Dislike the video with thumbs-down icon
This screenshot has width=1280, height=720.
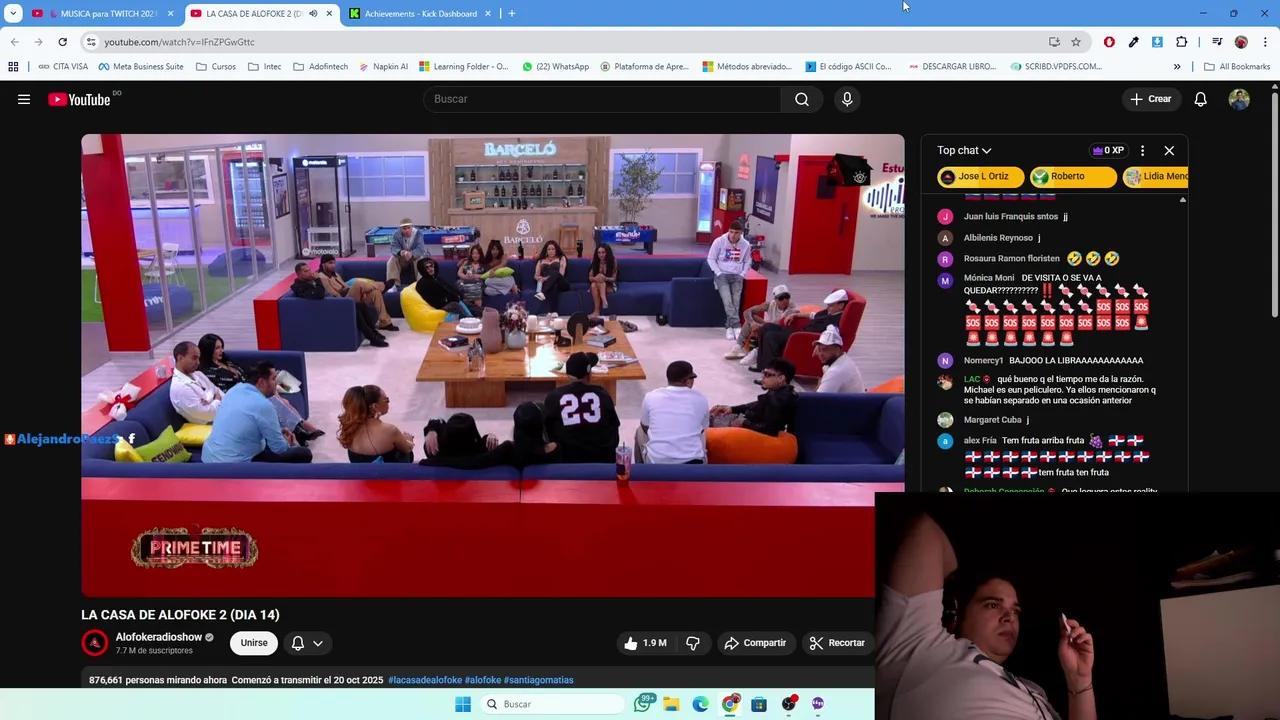pyautogui.click(x=693, y=643)
